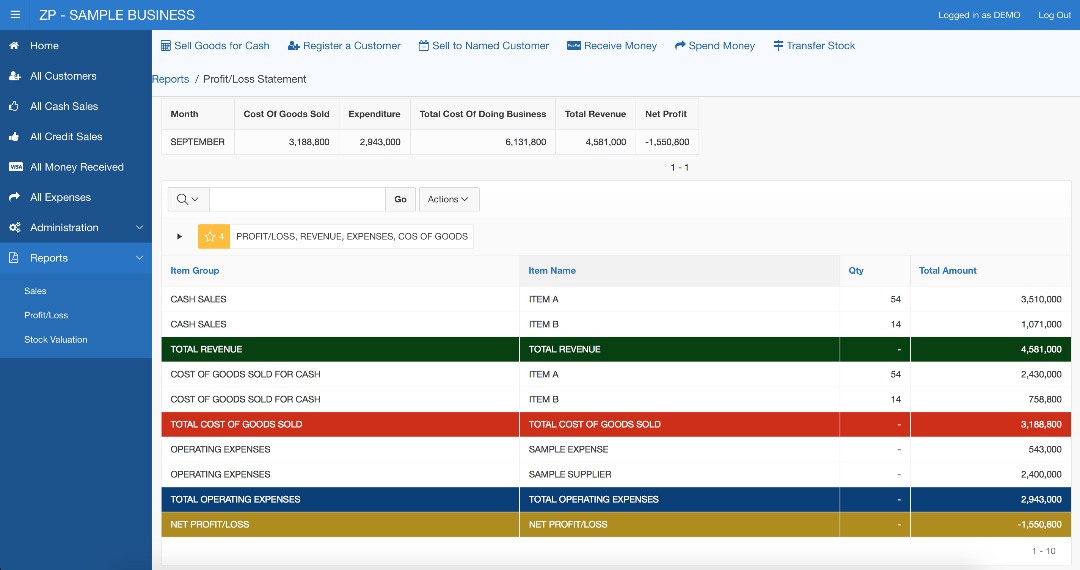Image resolution: width=1080 pixels, height=570 pixels.
Task: Click the All Customers sidebar icon
Action: (x=14, y=76)
